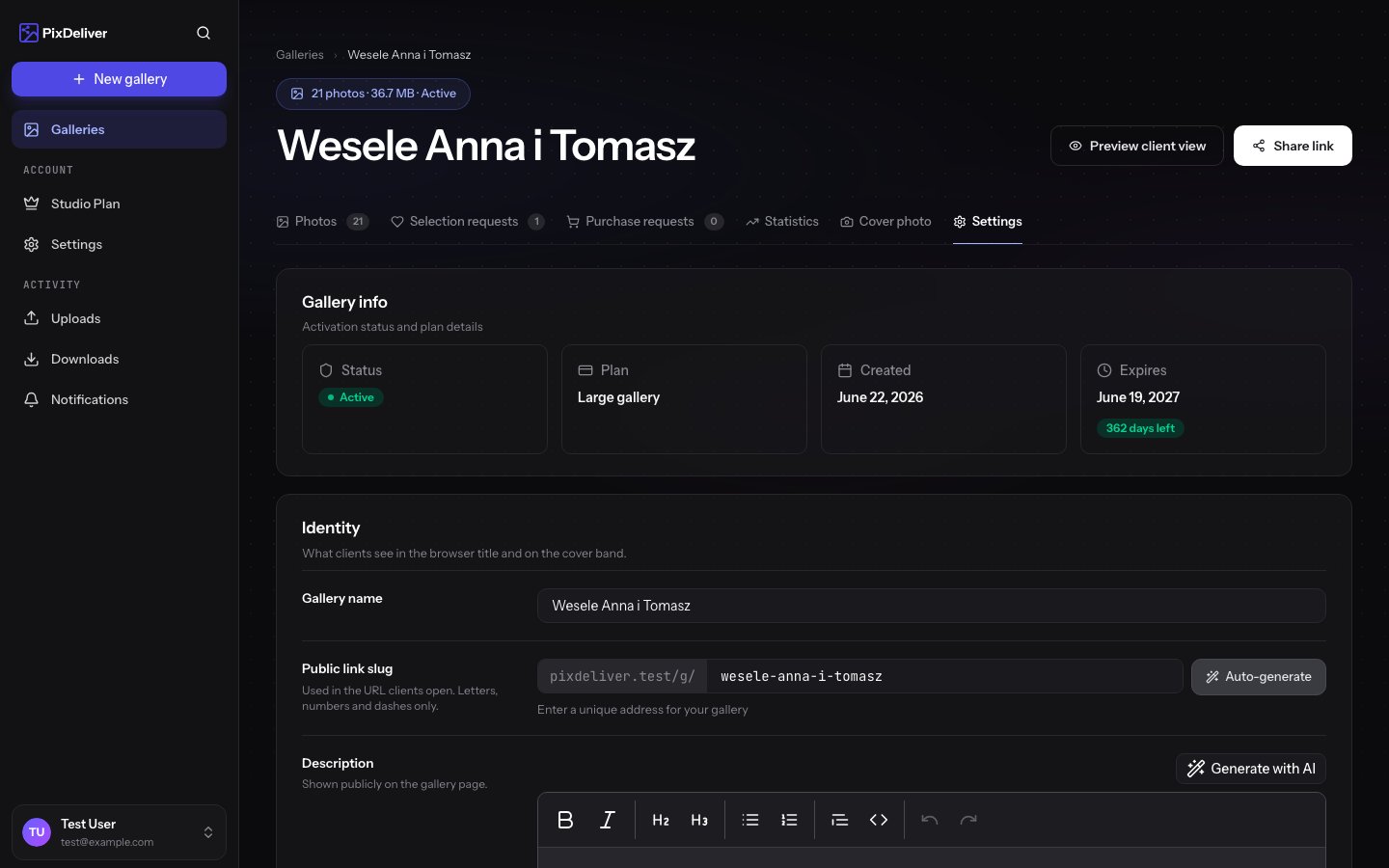Image resolution: width=1389 pixels, height=868 pixels.
Task: Click the search icon in the sidebar
Action: tap(204, 33)
